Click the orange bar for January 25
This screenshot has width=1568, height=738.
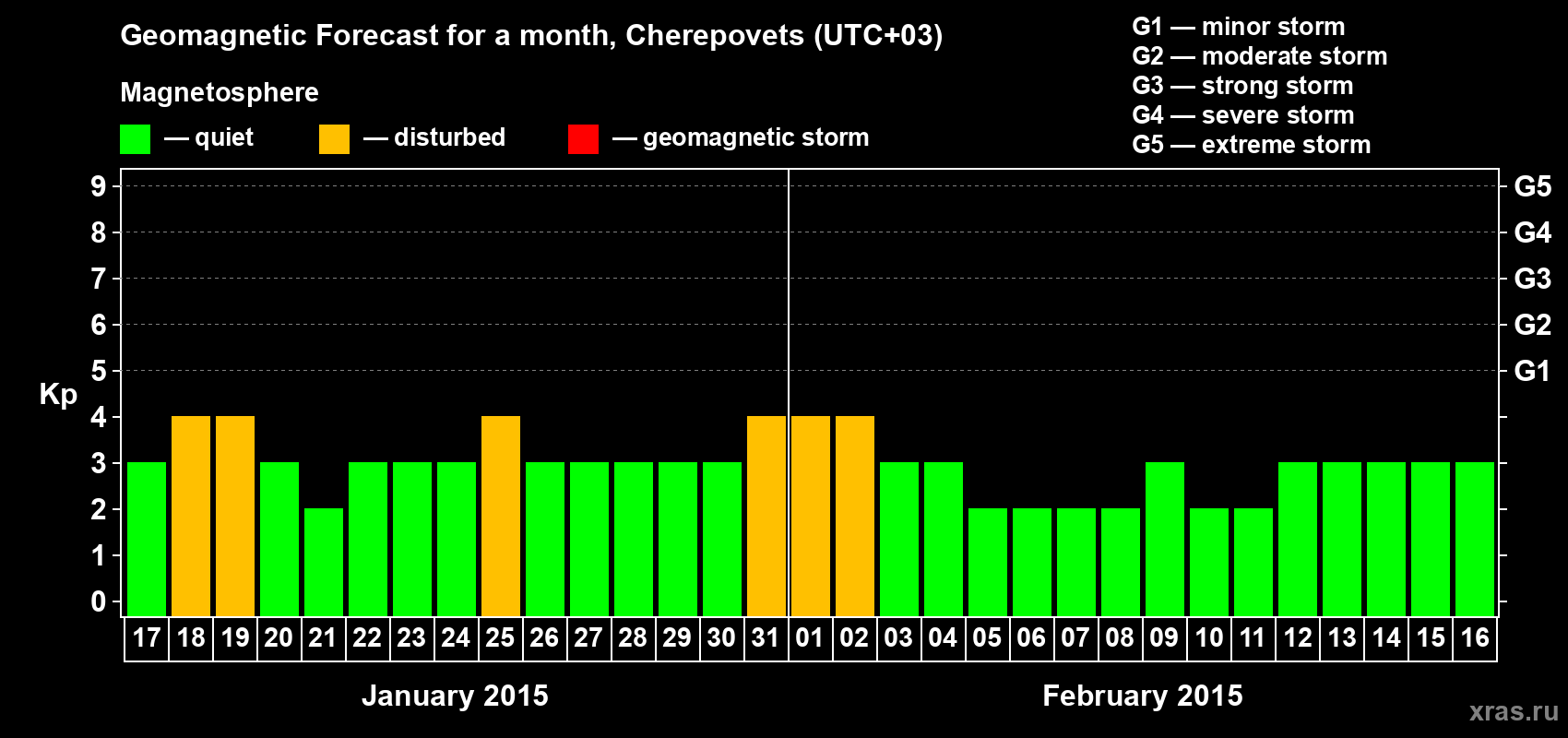click(501, 517)
